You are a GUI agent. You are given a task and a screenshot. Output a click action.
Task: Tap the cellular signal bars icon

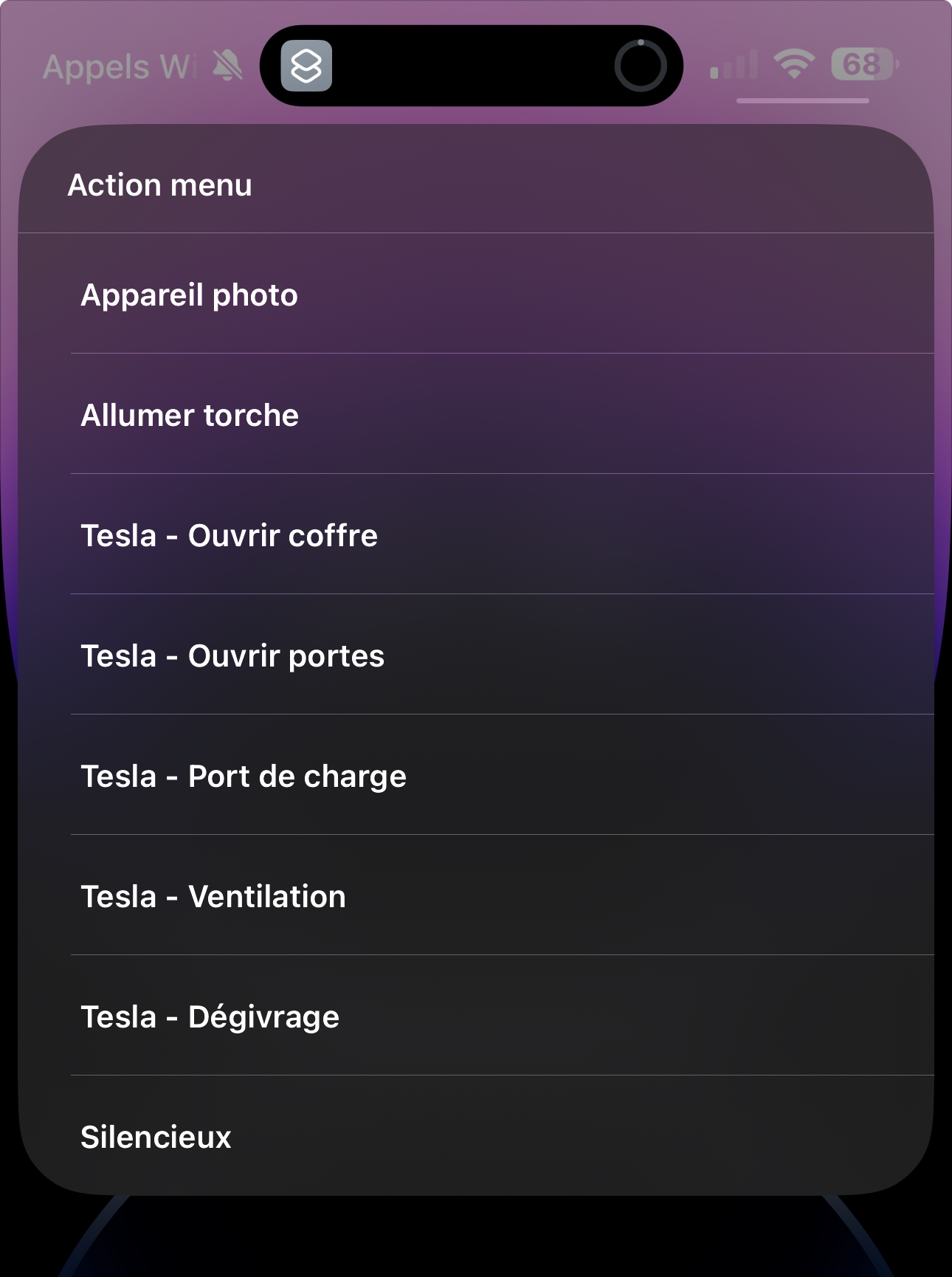(734, 65)
